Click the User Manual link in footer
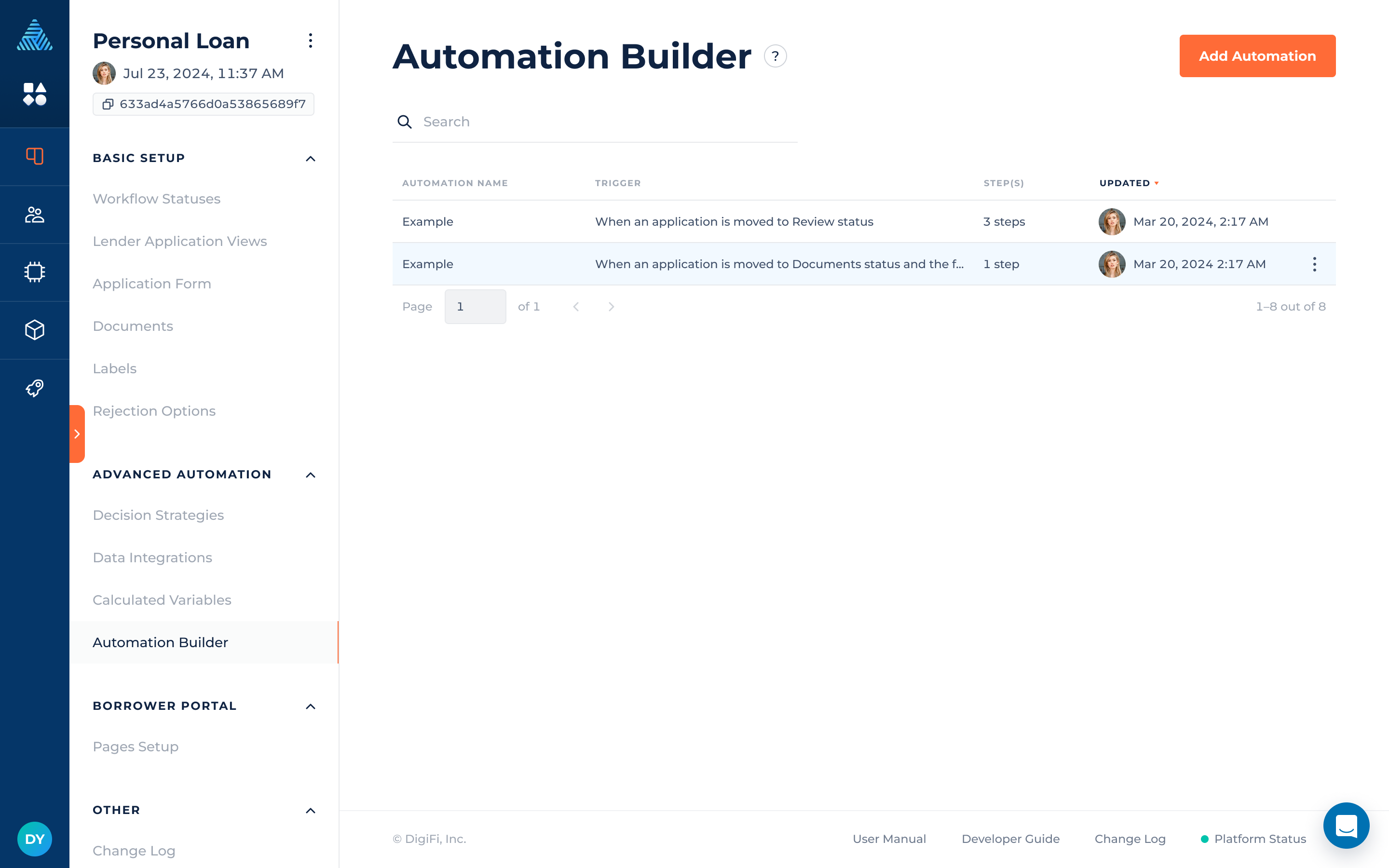The width and height of the screenshot is (1389, 868). point(888,839)
